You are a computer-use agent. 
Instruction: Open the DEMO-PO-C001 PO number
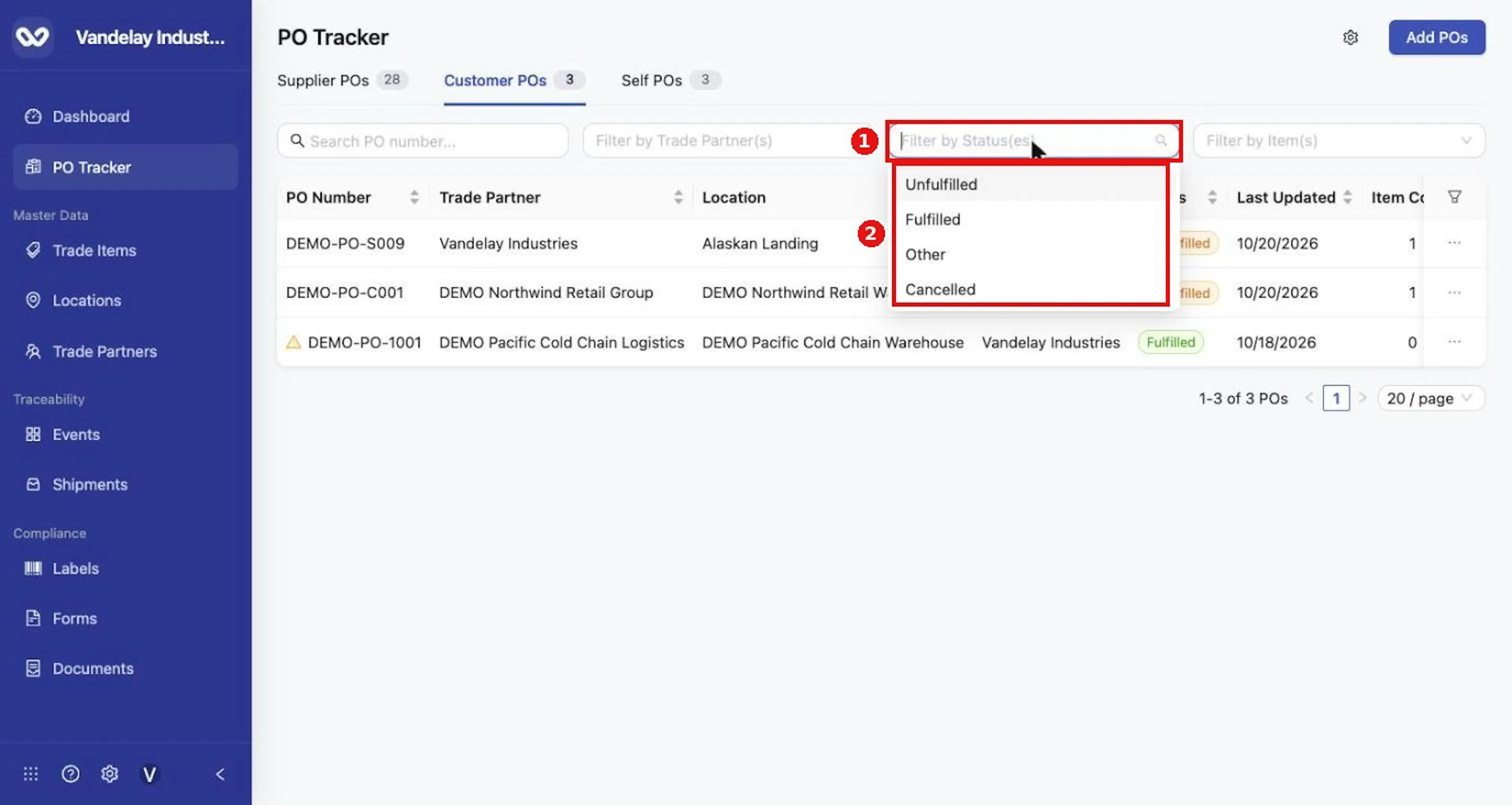pos(345,292)
